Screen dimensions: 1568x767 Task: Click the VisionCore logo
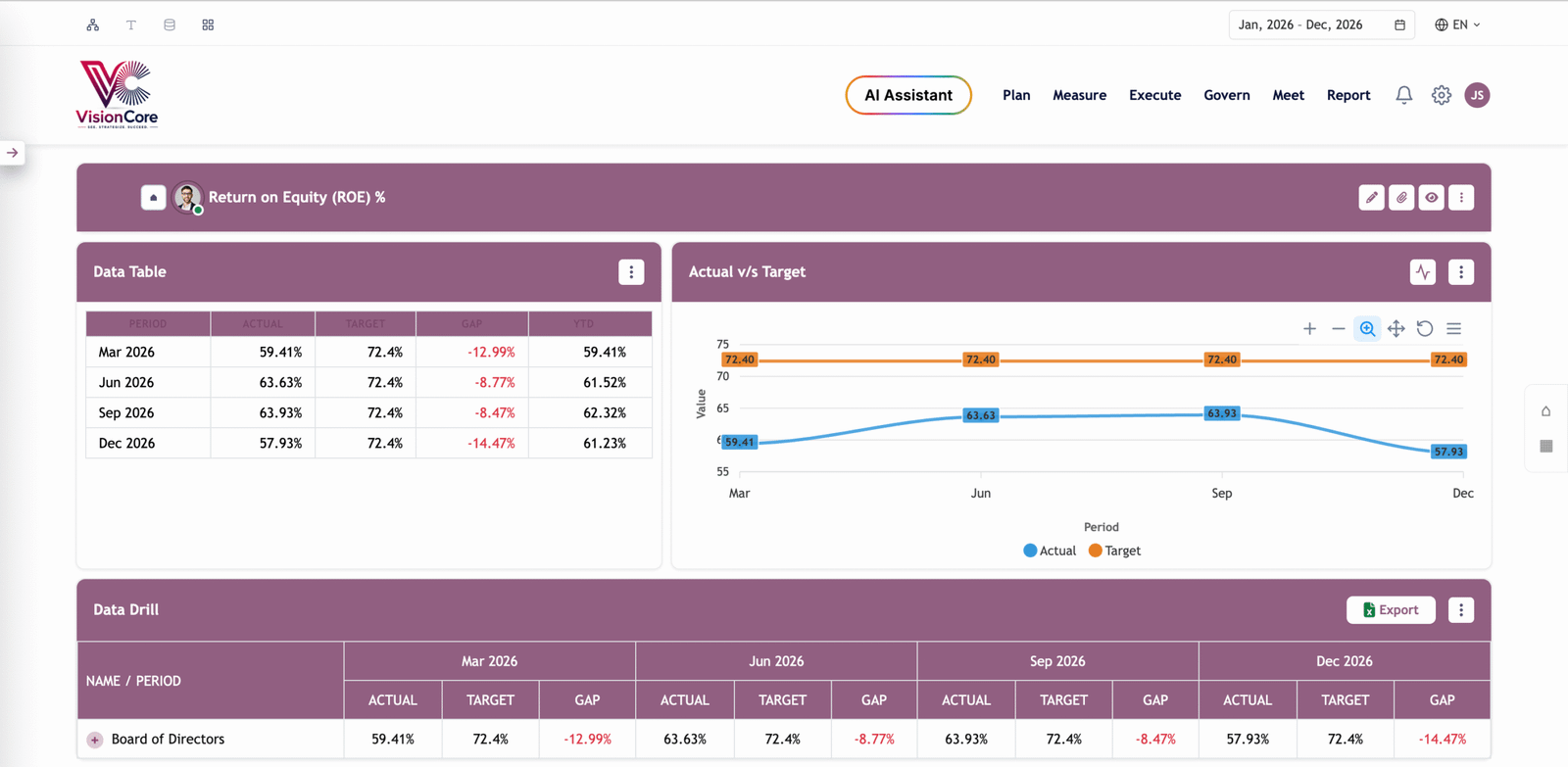(x=118, y=94)
